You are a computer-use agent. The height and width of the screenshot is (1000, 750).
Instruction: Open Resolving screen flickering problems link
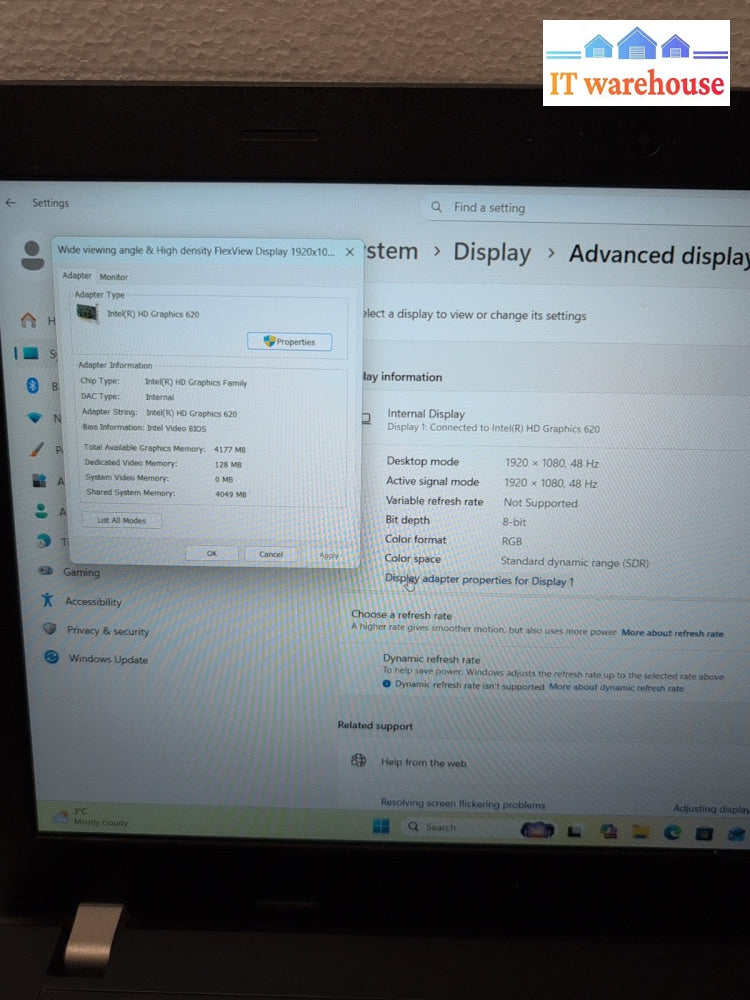coord(463,804)
